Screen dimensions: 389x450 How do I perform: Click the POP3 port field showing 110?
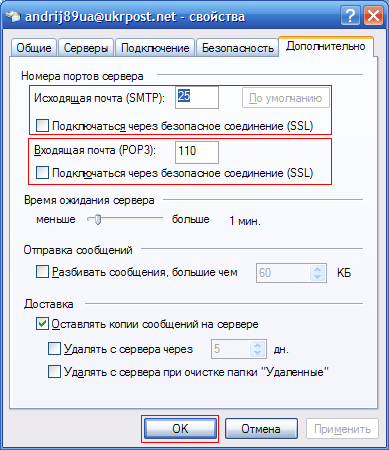pos(197,152)
